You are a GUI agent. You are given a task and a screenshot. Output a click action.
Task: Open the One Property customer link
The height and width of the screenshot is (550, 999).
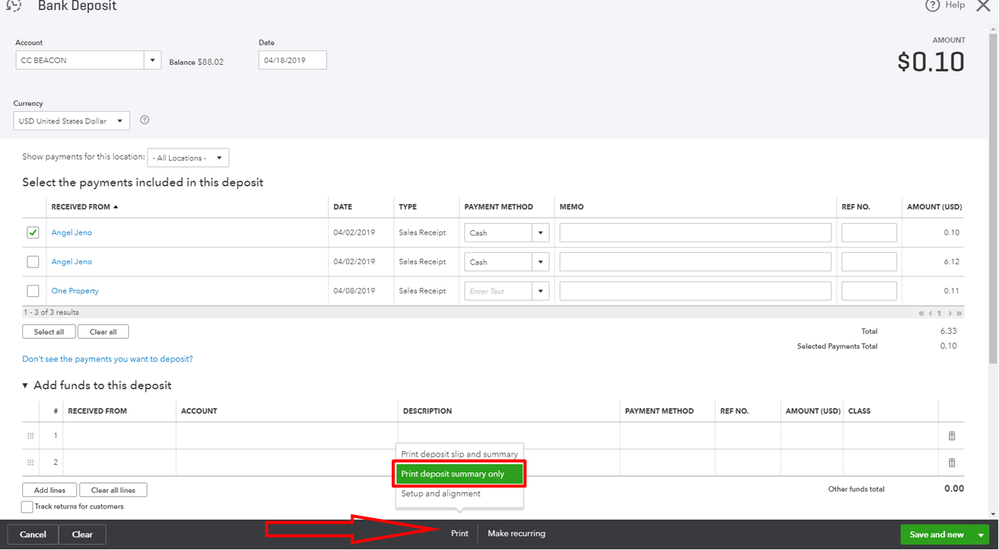point(75,291)
